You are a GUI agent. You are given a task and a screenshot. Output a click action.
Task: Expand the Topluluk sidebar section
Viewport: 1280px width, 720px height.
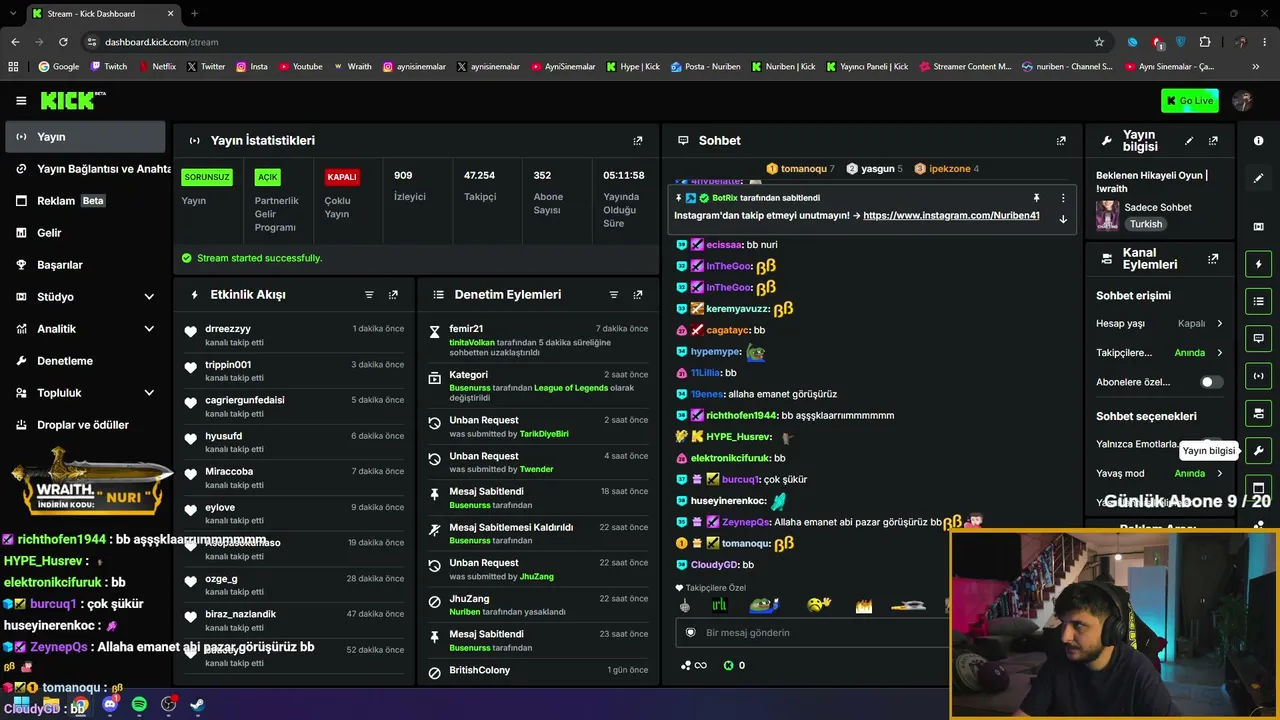coord(149,393)
